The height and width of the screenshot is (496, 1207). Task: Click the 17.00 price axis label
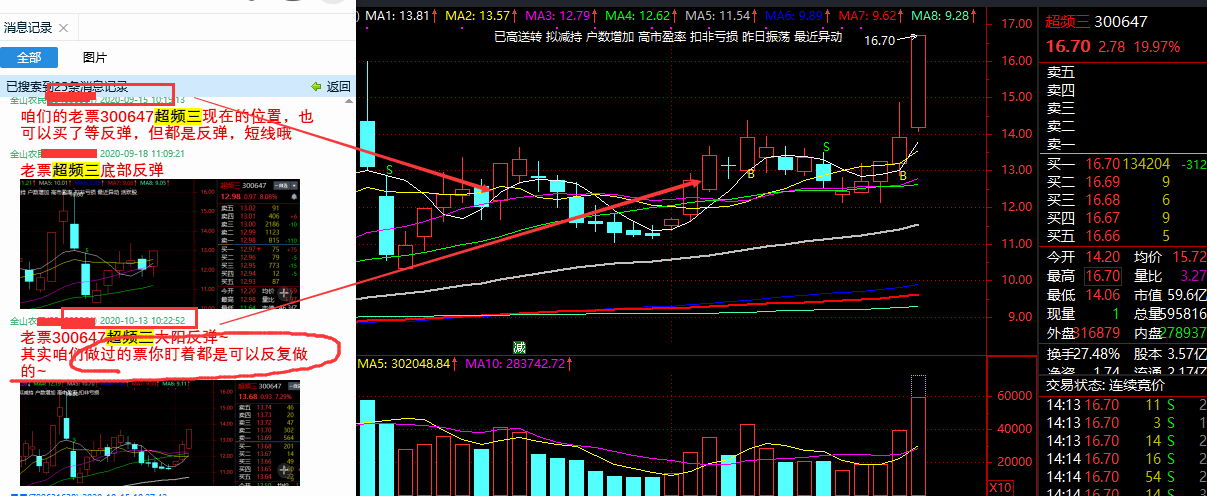point(1015,24)
